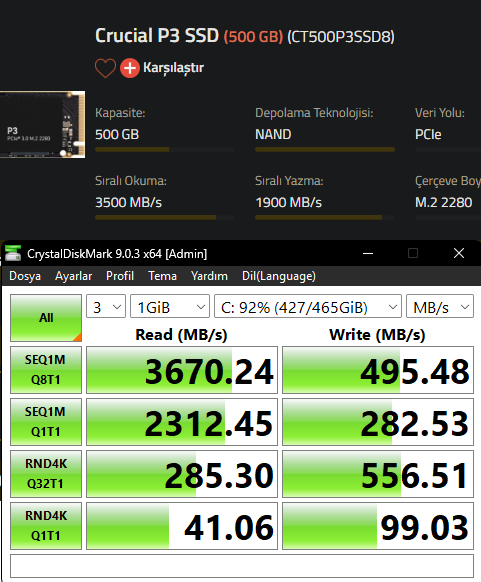Open the Dil(Language) menu
This screenshot has height=582, width=481.
(279, 276)
